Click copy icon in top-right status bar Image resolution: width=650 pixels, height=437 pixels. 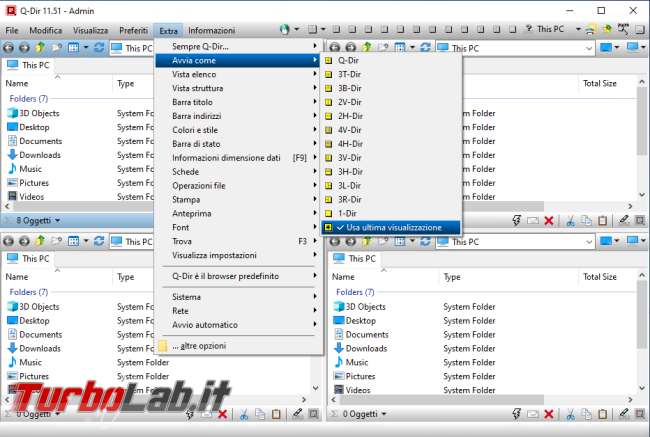coord(586,221)
